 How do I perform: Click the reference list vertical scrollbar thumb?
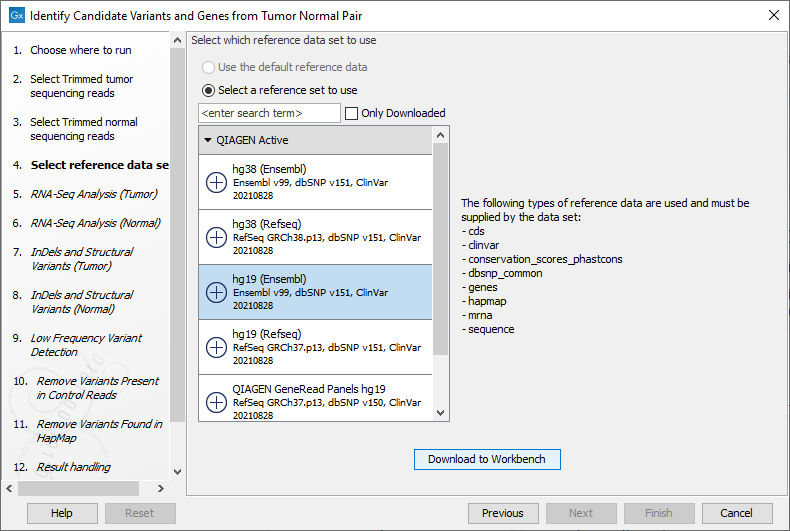pyautogui.click(x=440, y=249)
